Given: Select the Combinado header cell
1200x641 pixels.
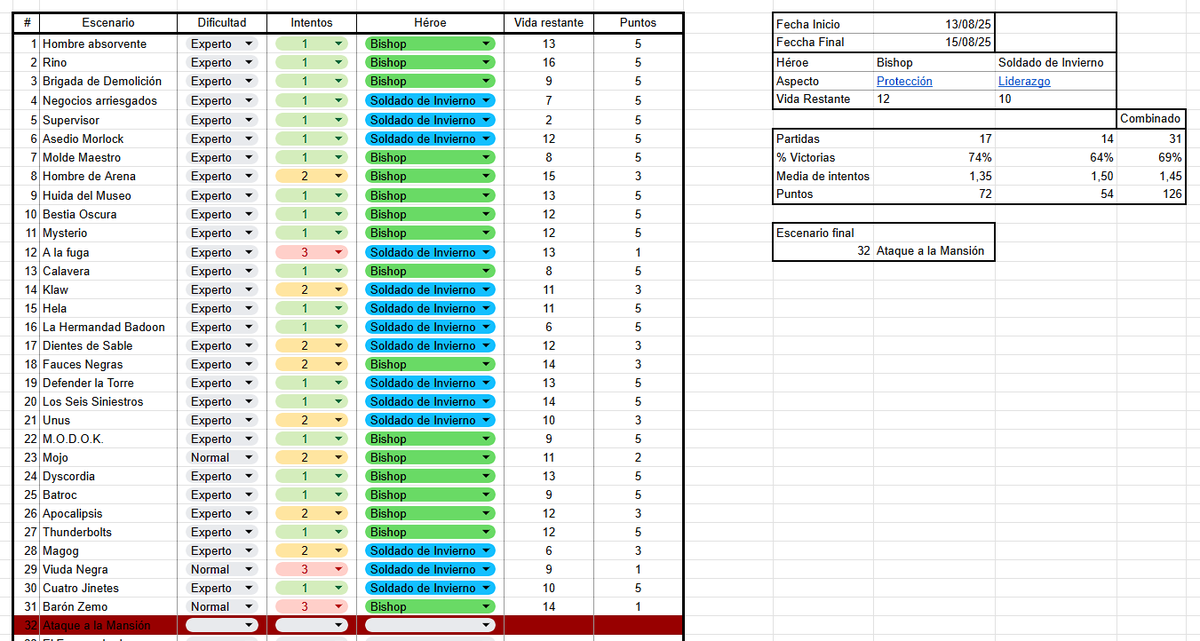Looking at the screenshot, I should [1150, 118].
